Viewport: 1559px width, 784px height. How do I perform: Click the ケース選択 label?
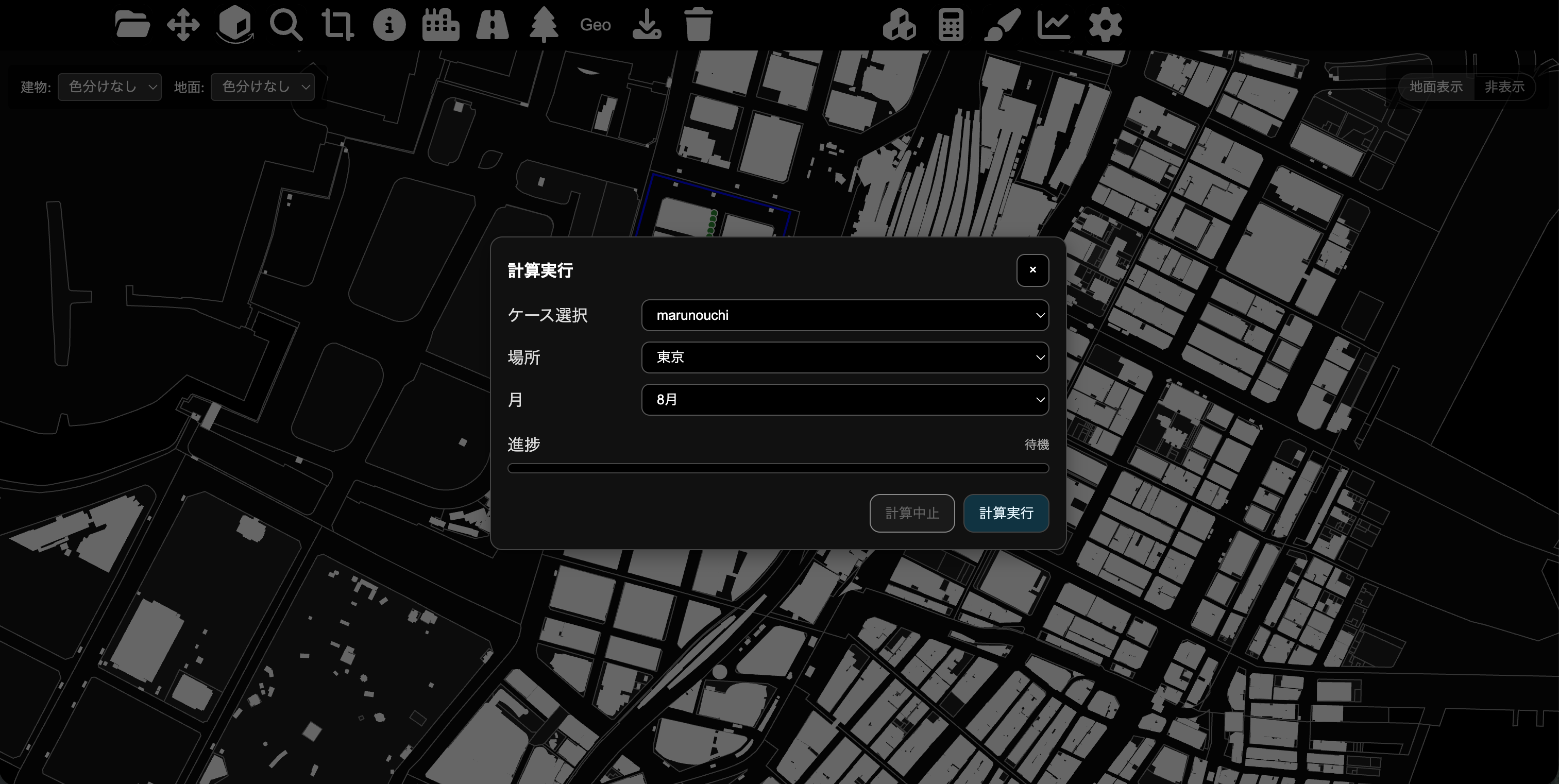pos(548,315)
